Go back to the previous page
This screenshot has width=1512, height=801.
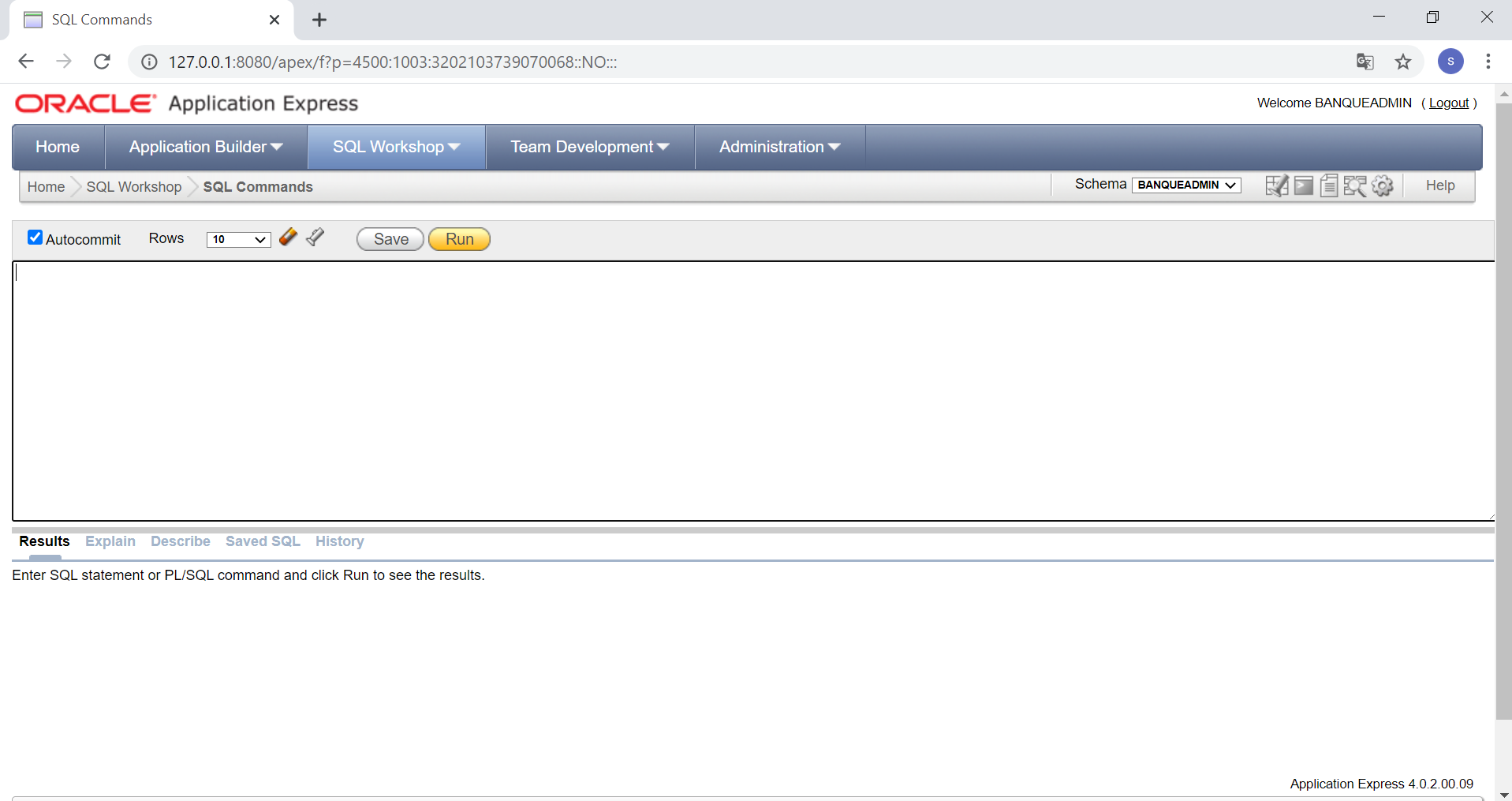26,62
